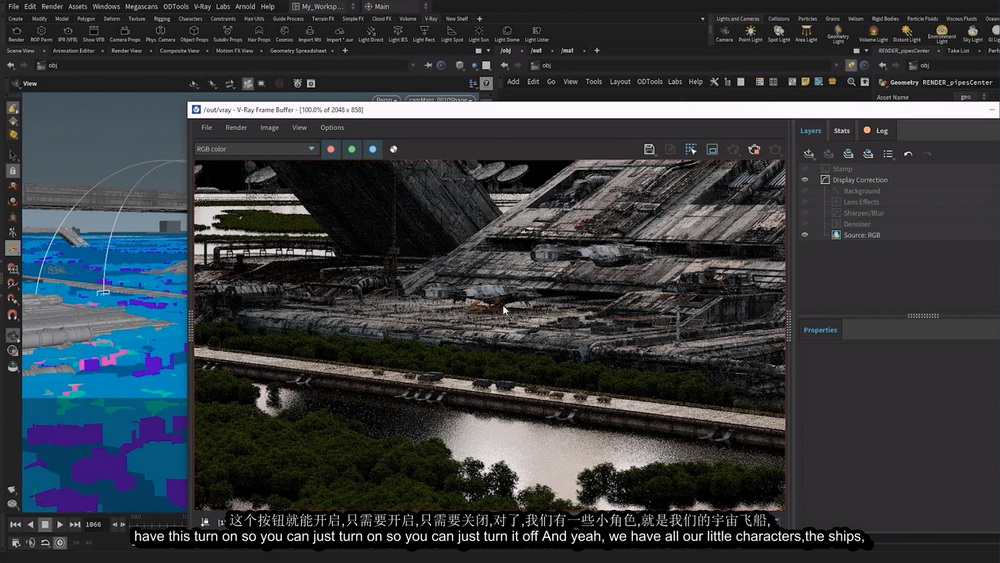Click the network editor wrench tools icon
1000x563 pixels.
(714, 82)
